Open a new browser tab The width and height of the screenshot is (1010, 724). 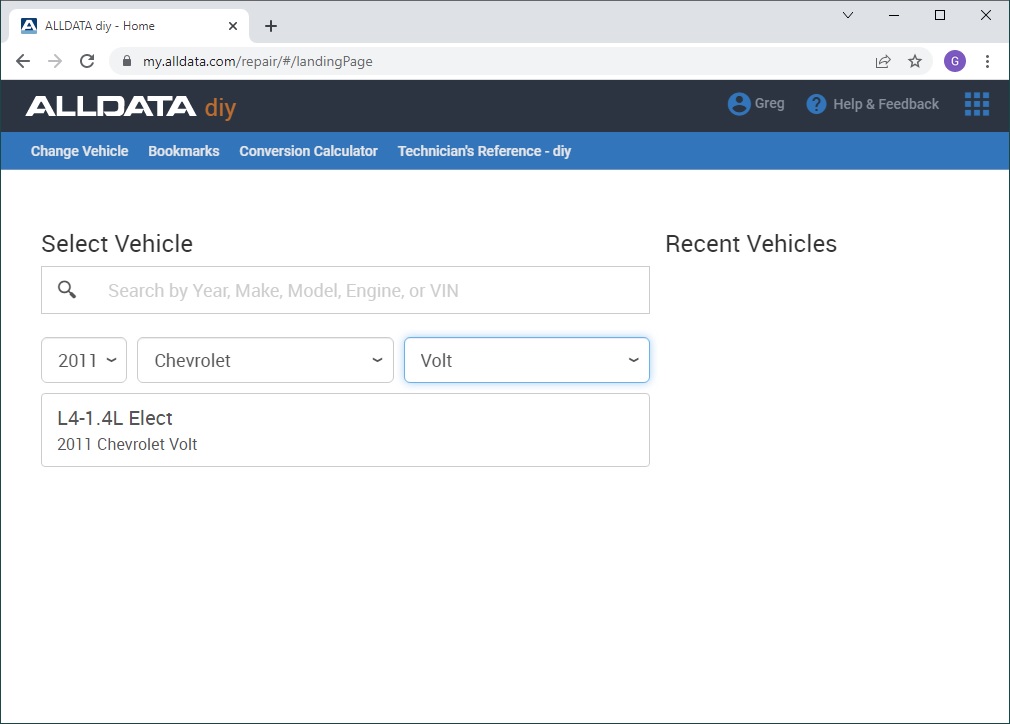271,26
